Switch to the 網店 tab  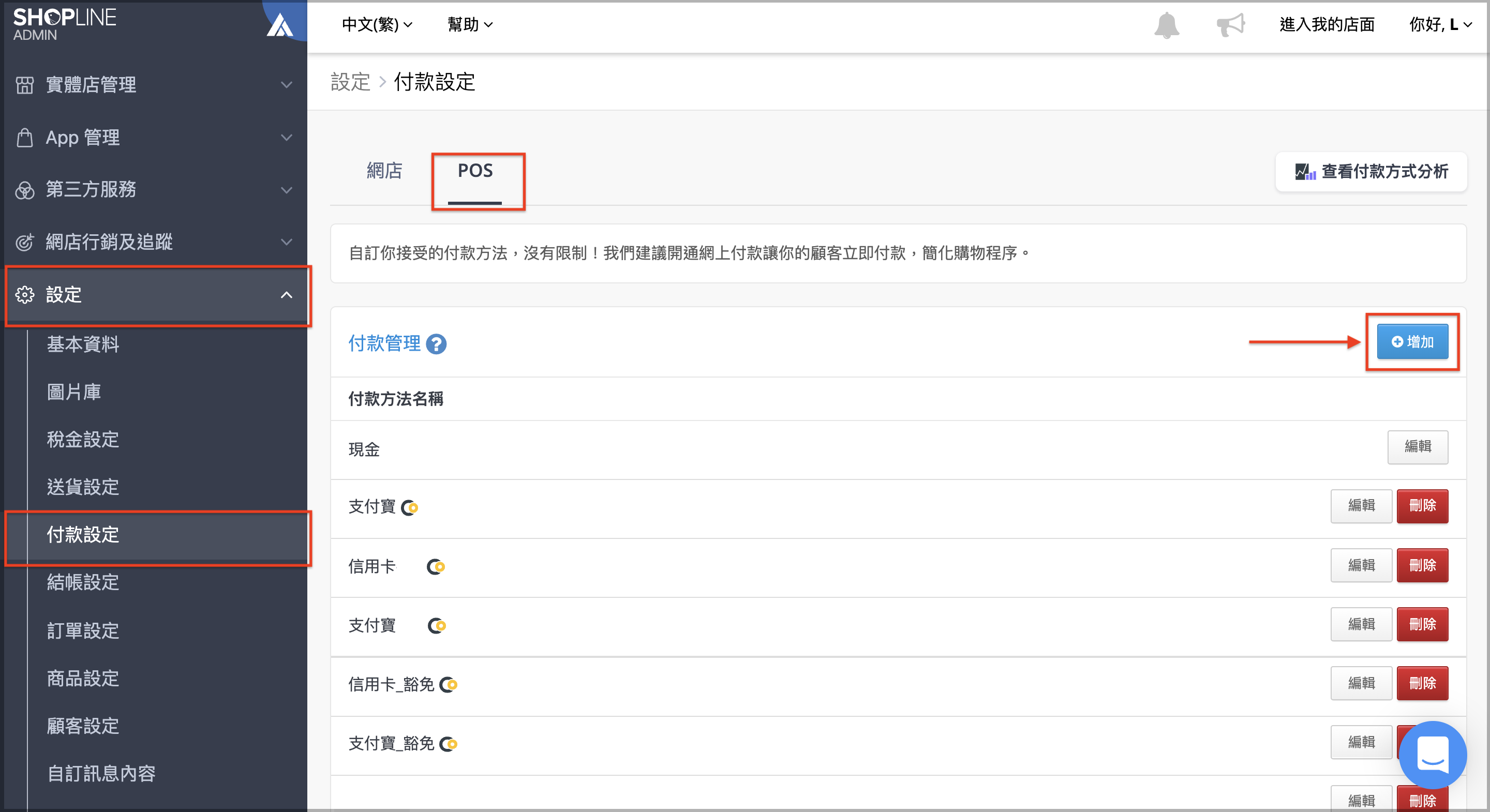[x=384, y=171]
